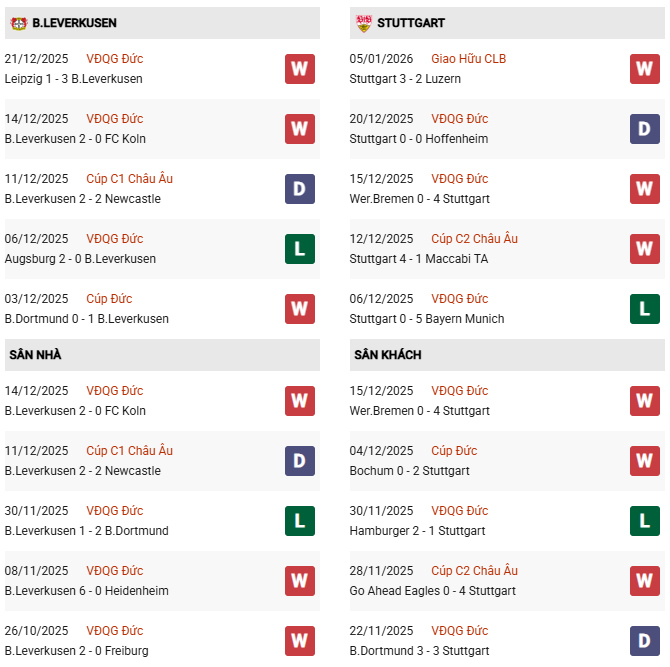Click L badge for Augsburg 2 - 0 B.Leverkusen
This screenshot has height=667, width=670.
pyautogui.click(x=299, y=249)
